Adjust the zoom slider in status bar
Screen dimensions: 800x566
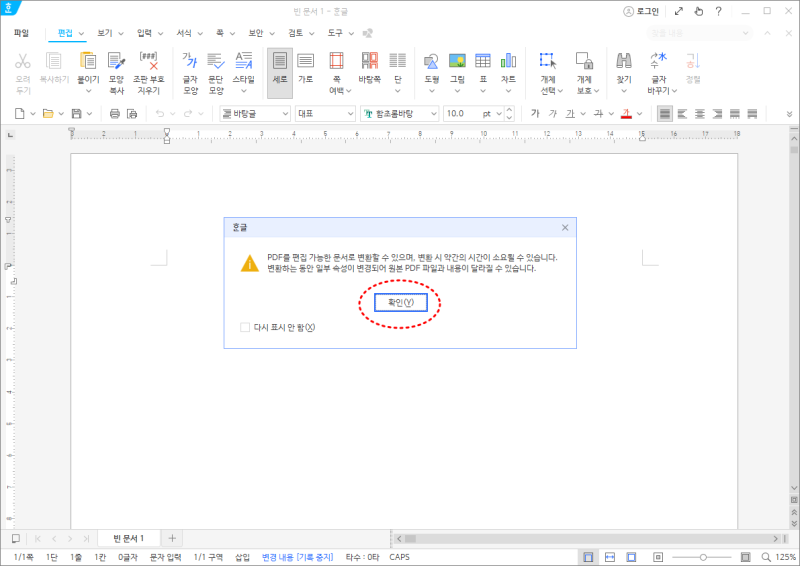pos(703,557)
